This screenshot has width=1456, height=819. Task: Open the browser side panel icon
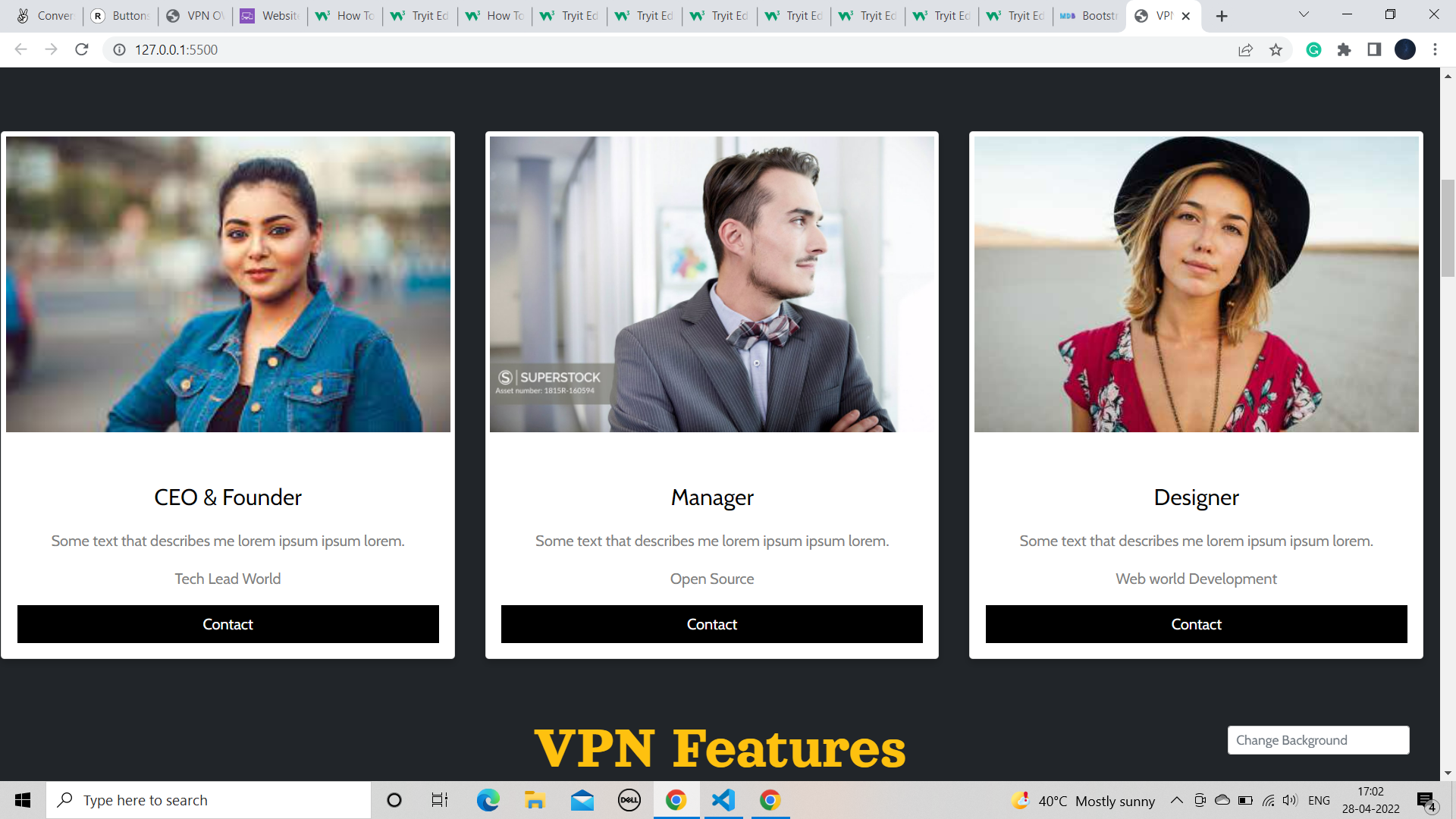[x=1374, y=49]
